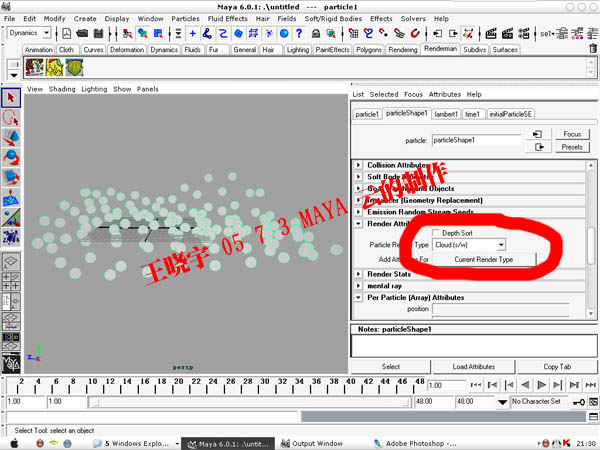Open Output Window from the taskbar
Image resolution: width=600 pixels, height=450 pixels.
click(x=312, y=443)
